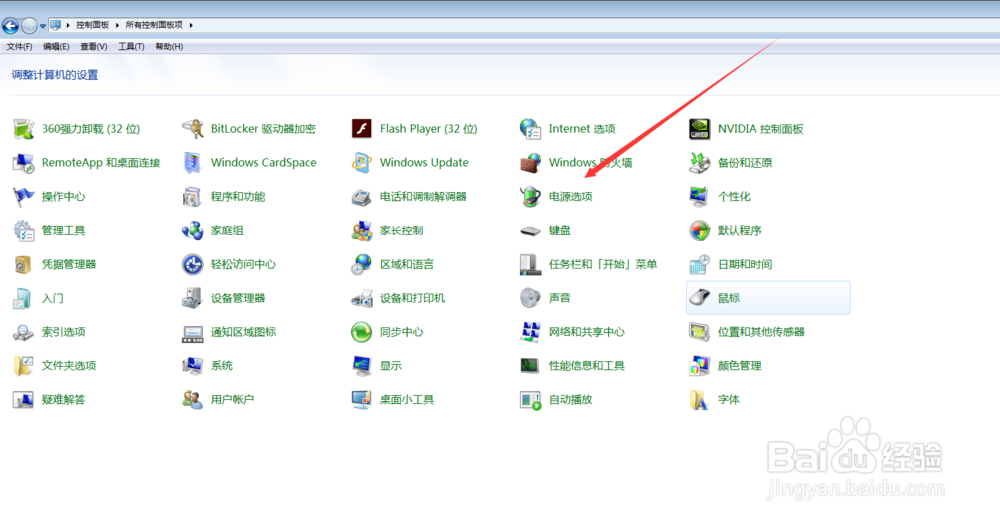Open 默认程序 icon
Viewport: 1000px width, 523px height.
(700, 230)
